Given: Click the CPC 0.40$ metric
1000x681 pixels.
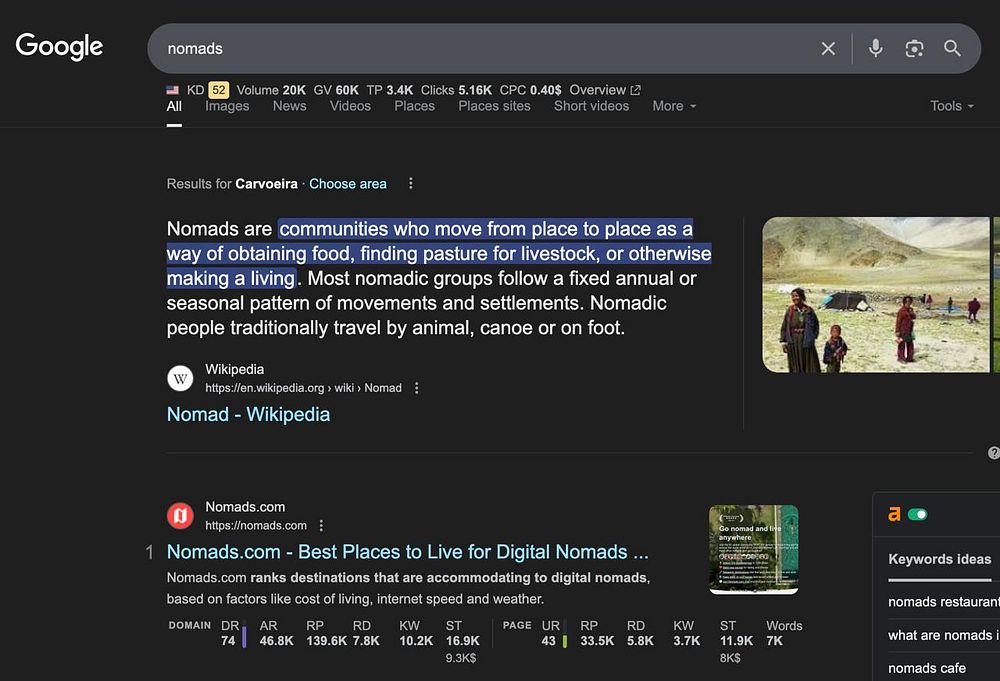Looking at the screenshot, I should click(x=531, y=90).
